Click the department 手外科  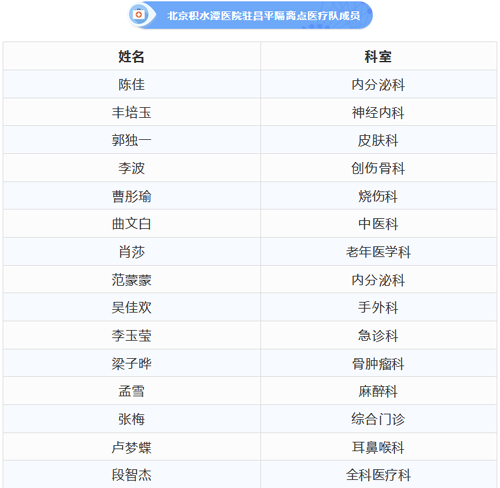pyautogui.click(x=378, y=307)
